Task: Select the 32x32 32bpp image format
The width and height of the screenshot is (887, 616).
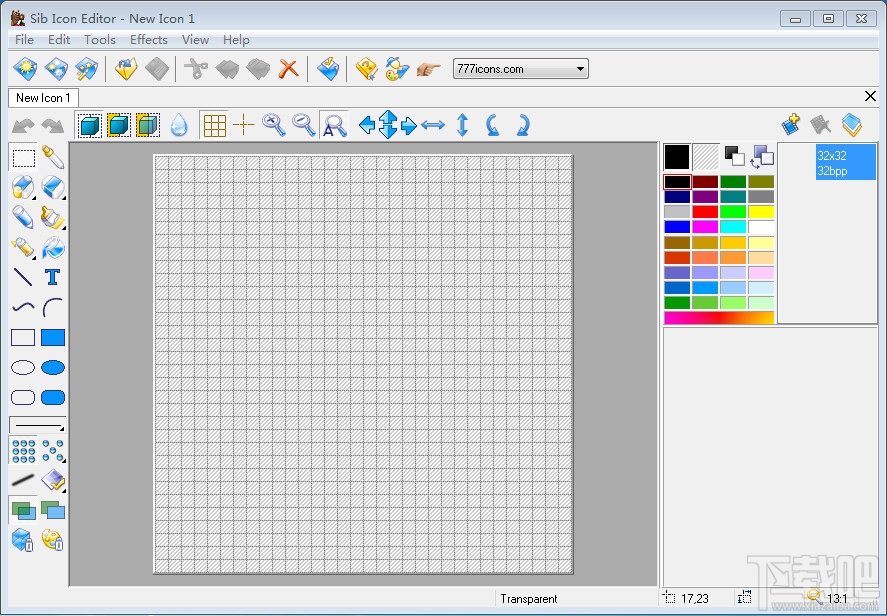Action: [x=846, y=162]
